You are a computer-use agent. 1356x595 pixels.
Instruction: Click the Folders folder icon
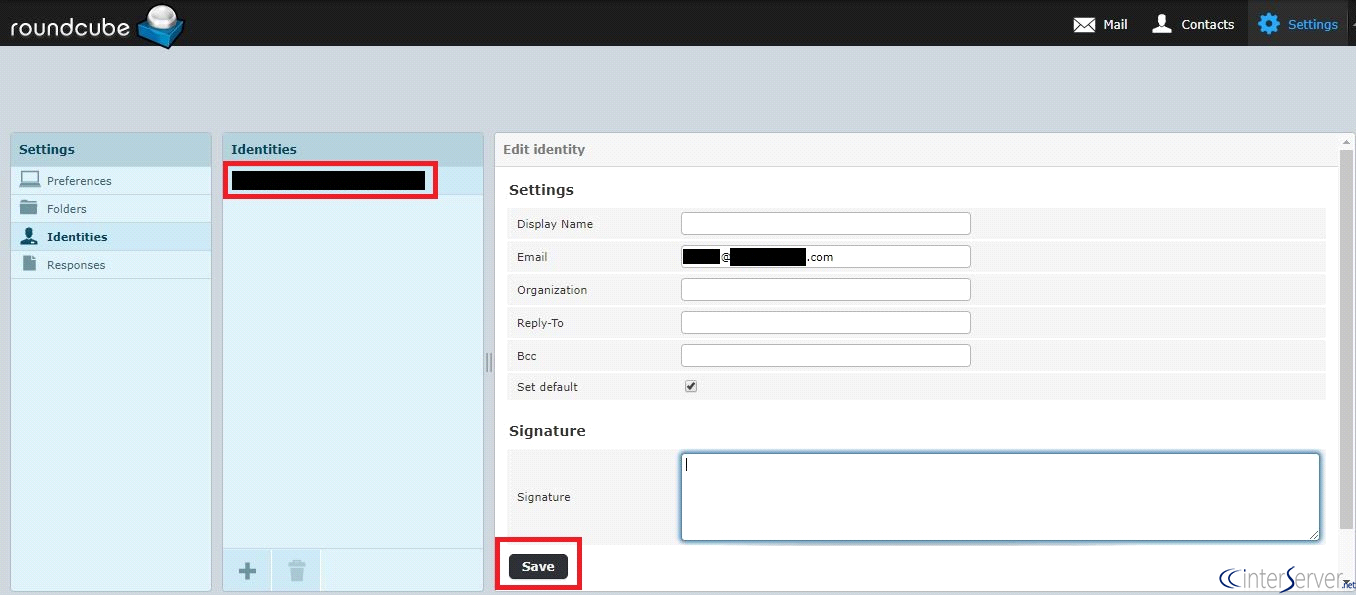coord(29,208)
